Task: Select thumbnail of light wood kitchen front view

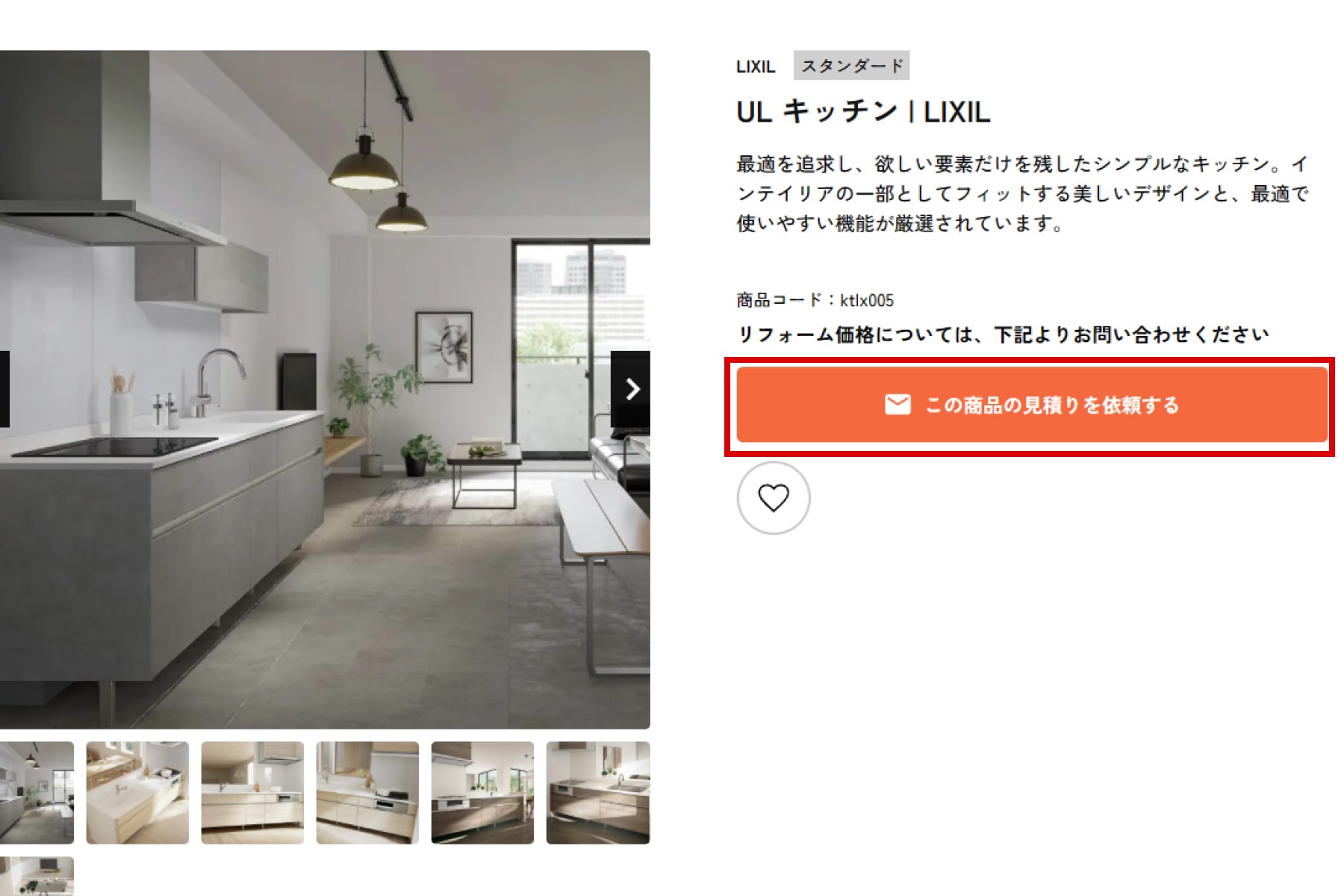Action: [x=252, y=792]
